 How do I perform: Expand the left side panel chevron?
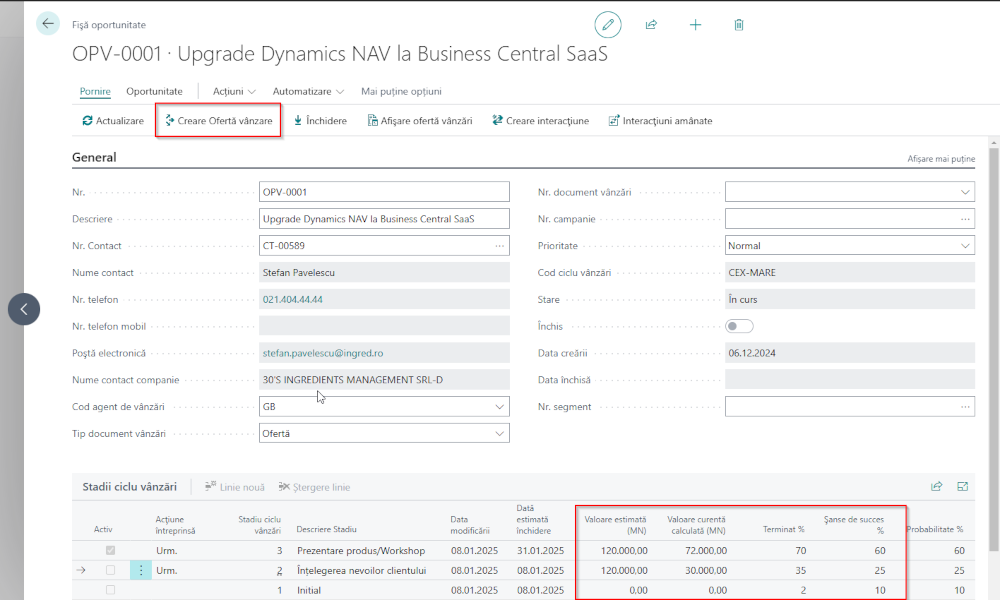pyautogui.click(x=24, y=309)
